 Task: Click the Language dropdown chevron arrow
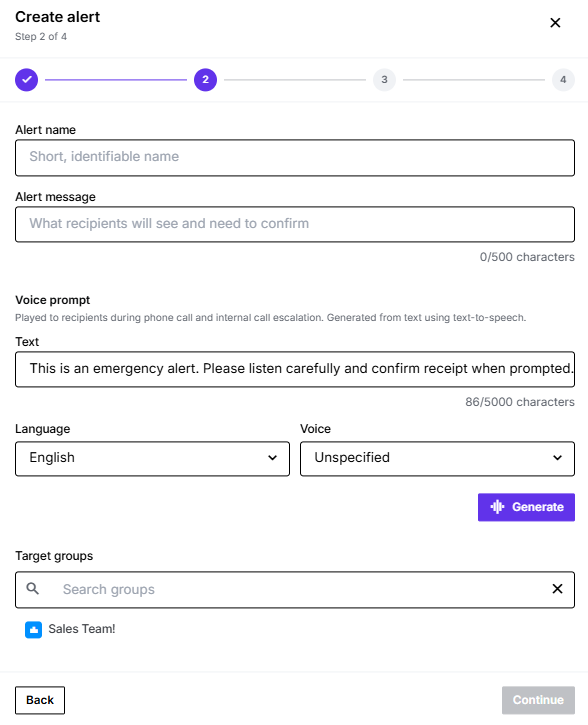point(272,458)
